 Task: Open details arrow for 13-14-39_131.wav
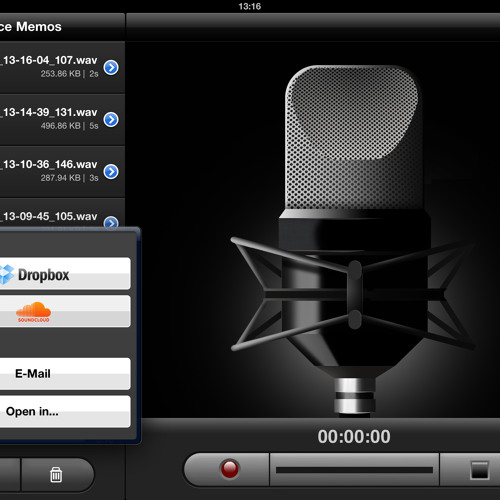pyautogui.click(x=111, y=120)
